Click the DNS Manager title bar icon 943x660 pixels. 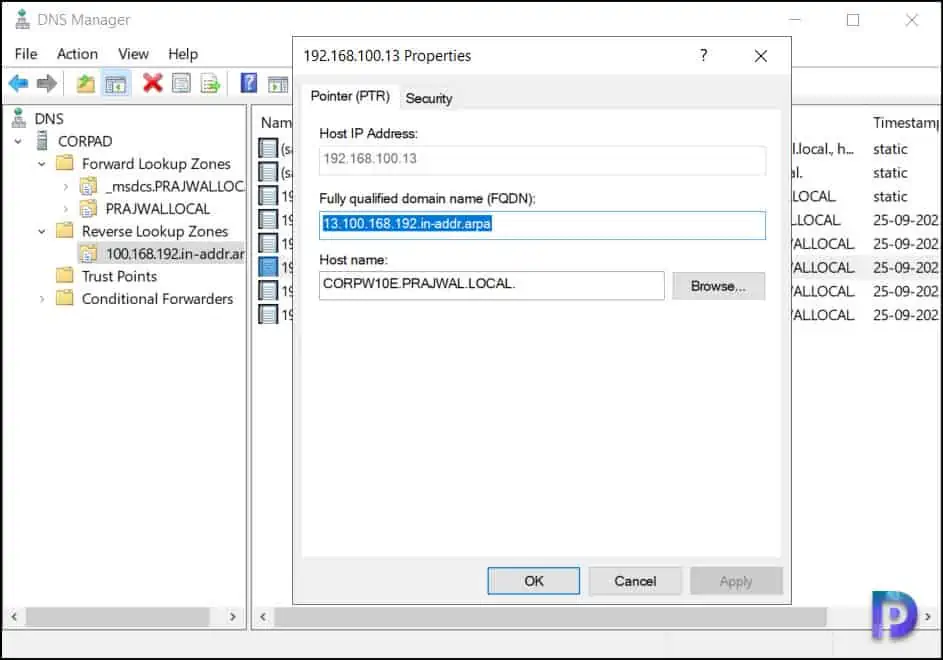[x=22, y=19]
